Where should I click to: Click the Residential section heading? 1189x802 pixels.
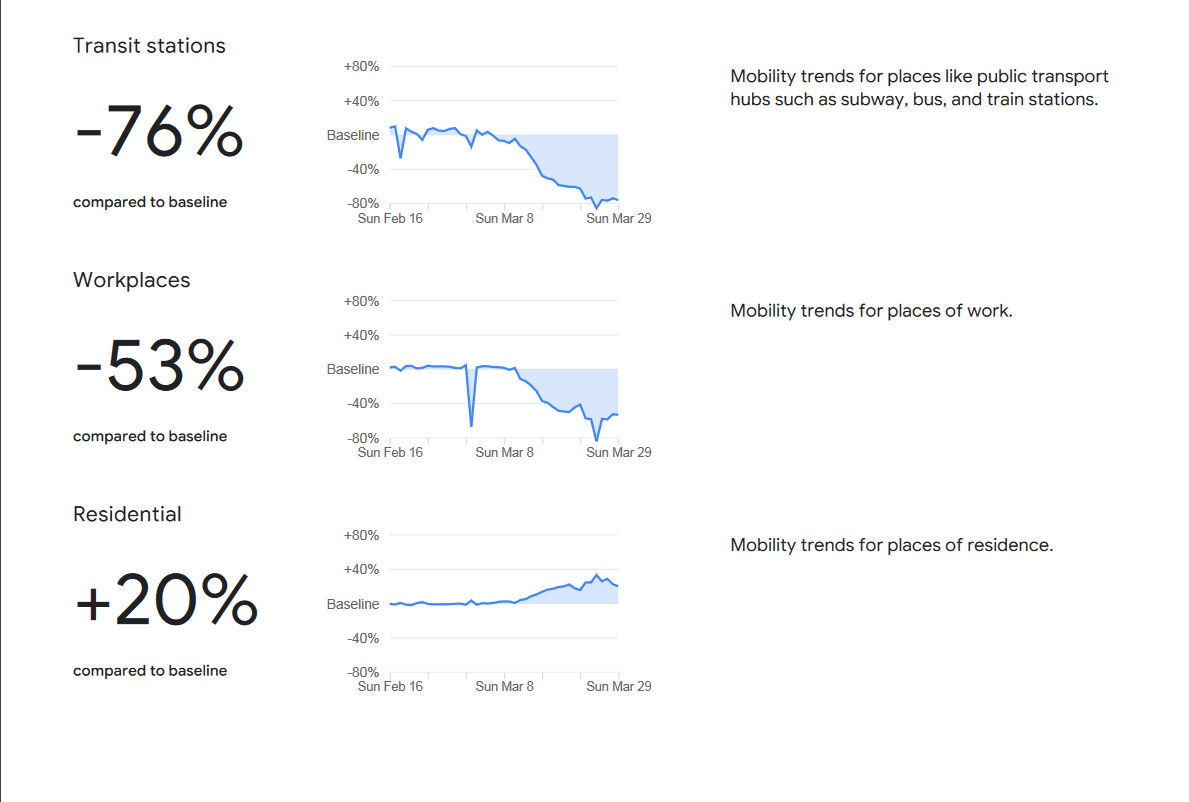(x=127, y=515)
